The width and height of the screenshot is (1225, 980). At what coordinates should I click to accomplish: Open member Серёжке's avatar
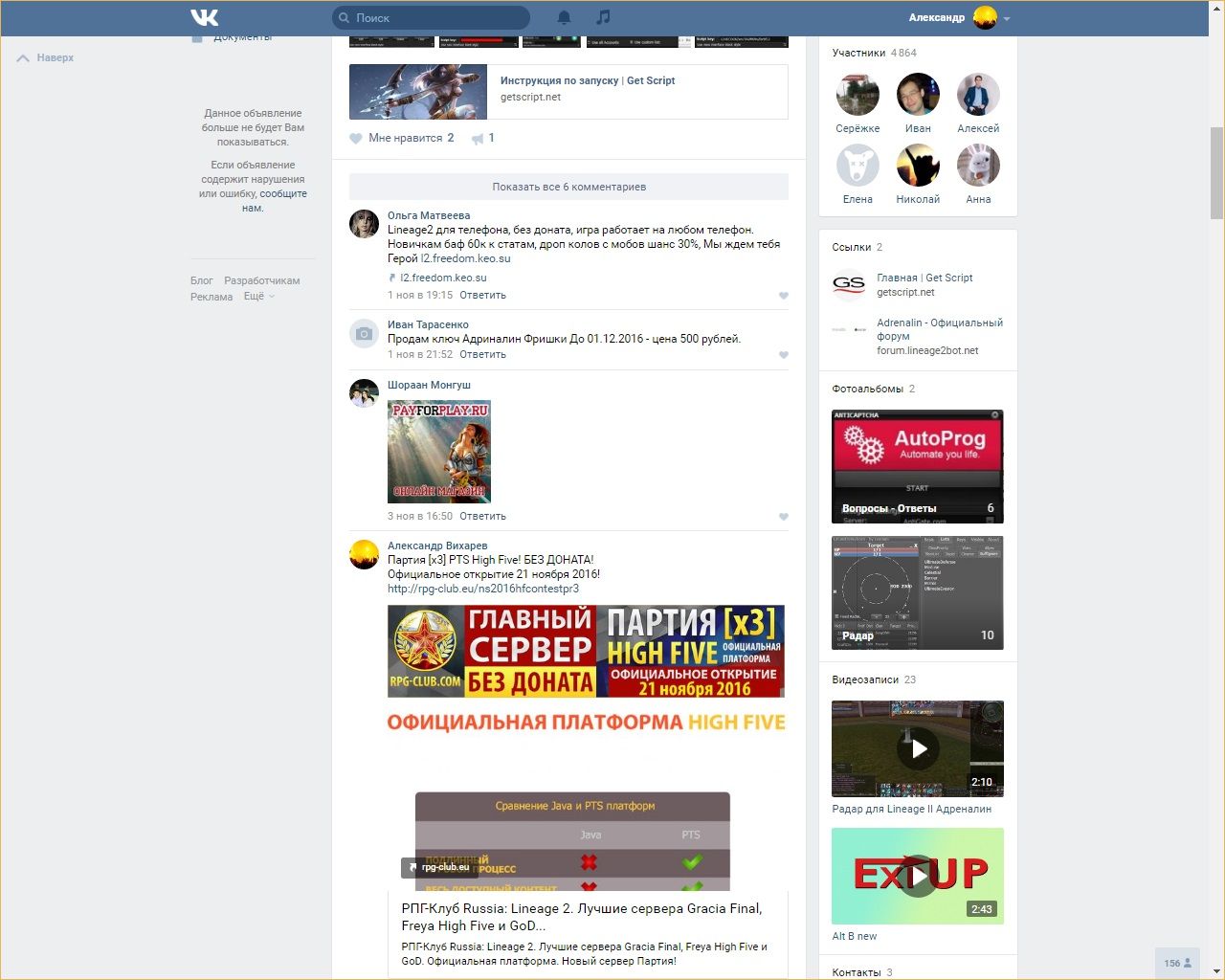[x=857, y=95]
